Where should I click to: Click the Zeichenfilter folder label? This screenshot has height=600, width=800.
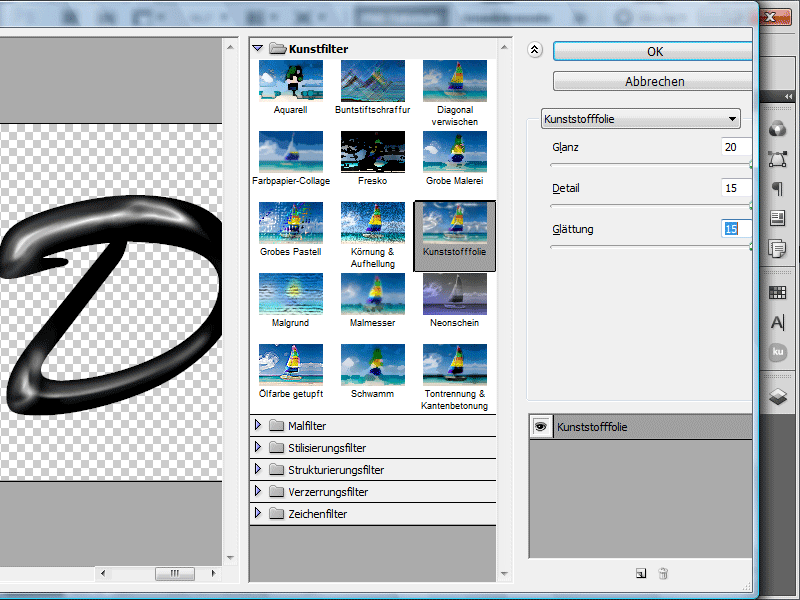click(x=317, y=514)
